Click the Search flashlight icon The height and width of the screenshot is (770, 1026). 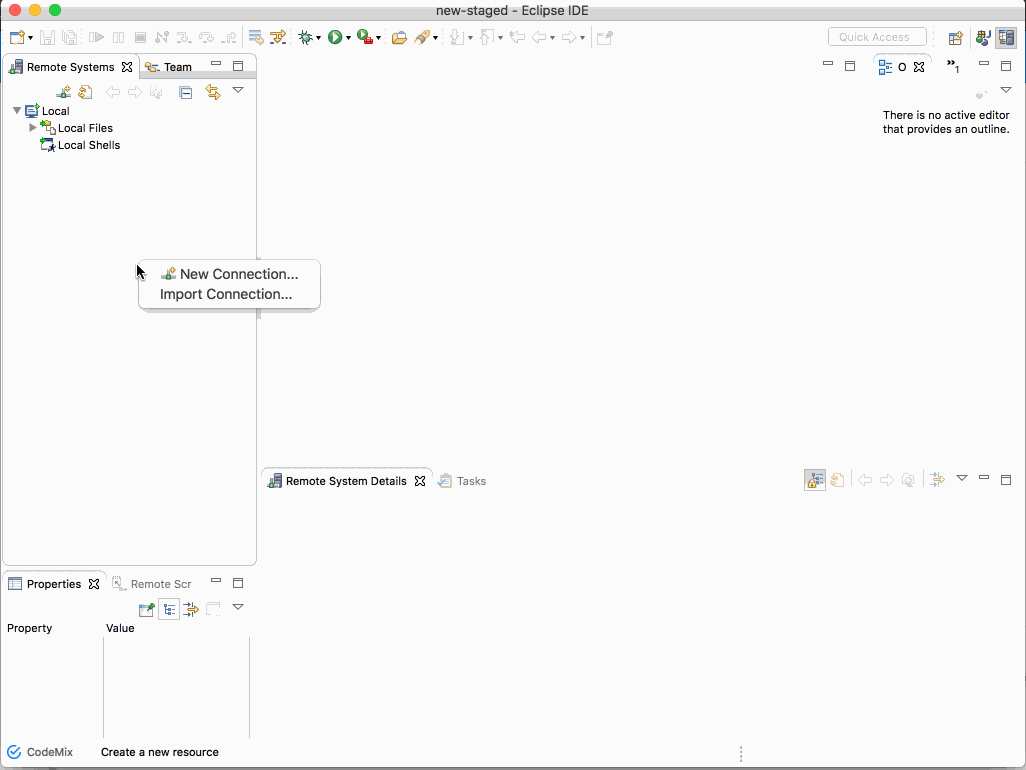pos(422,37)
